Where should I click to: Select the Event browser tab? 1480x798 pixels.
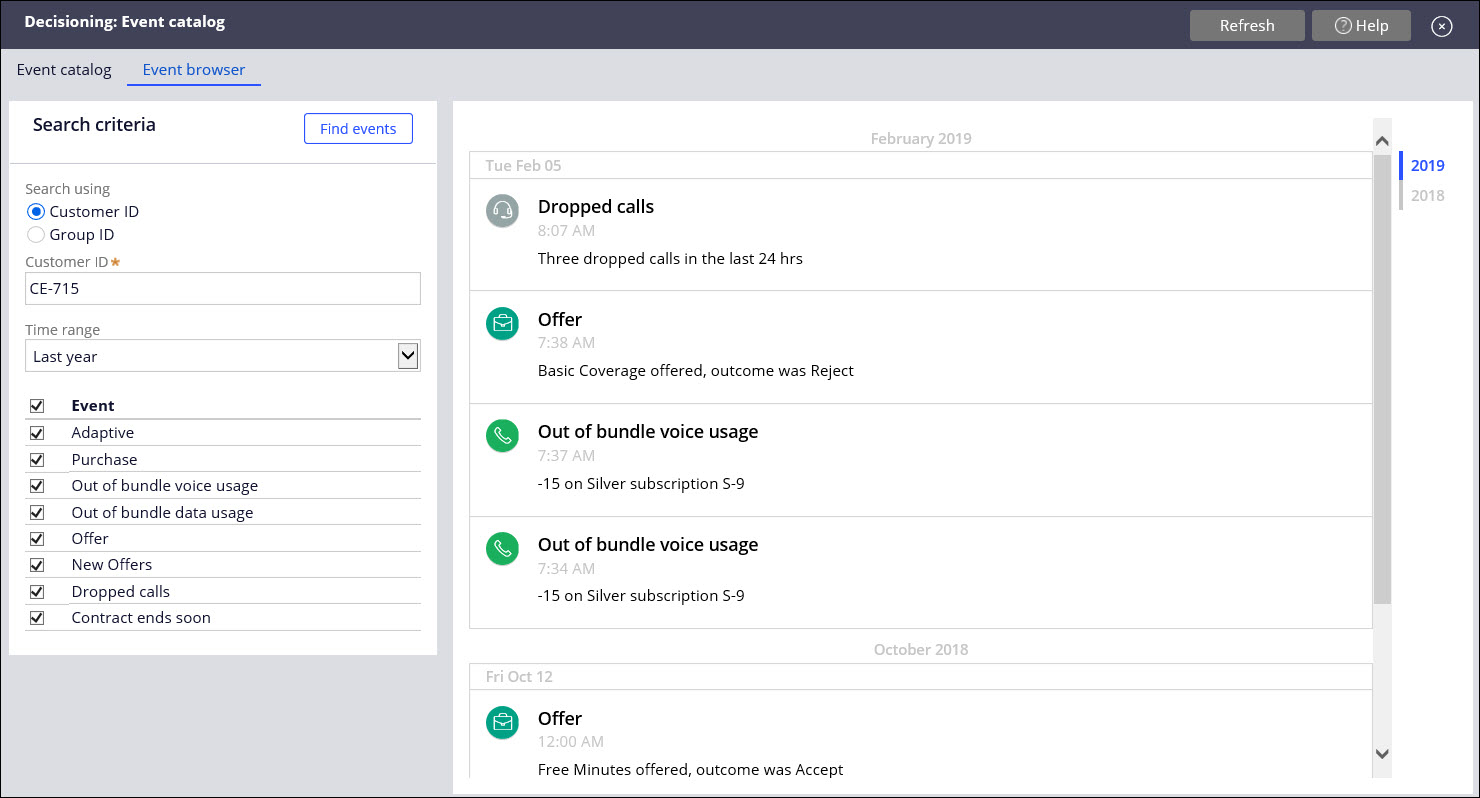coord(194,70)
